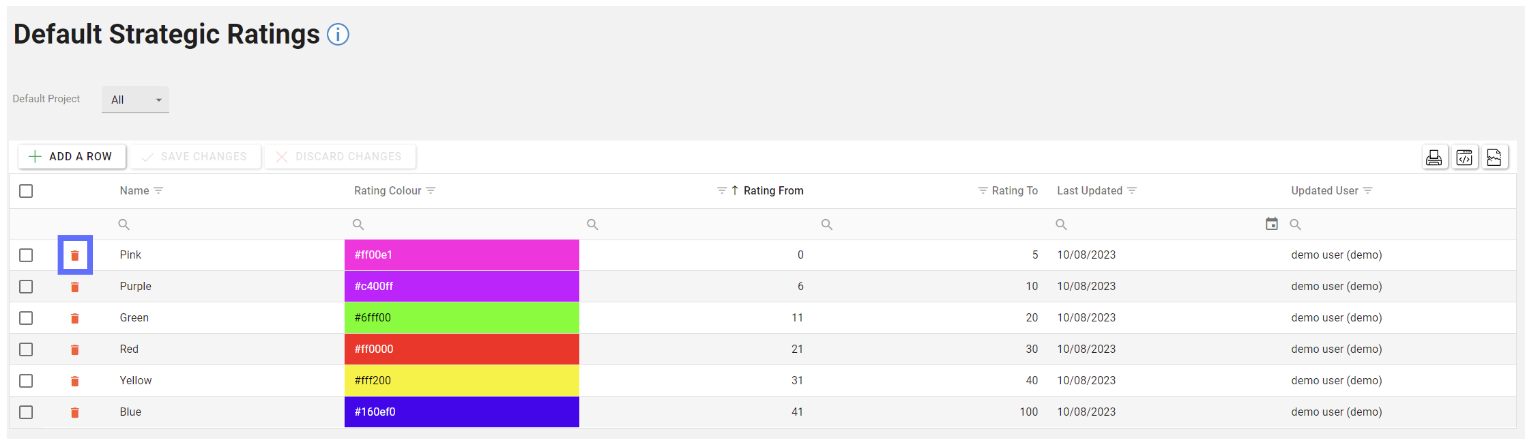Tick the select-all checkbox in header
The width and height of the screenshot is (1533, 445).
click(x=26, y=191)
